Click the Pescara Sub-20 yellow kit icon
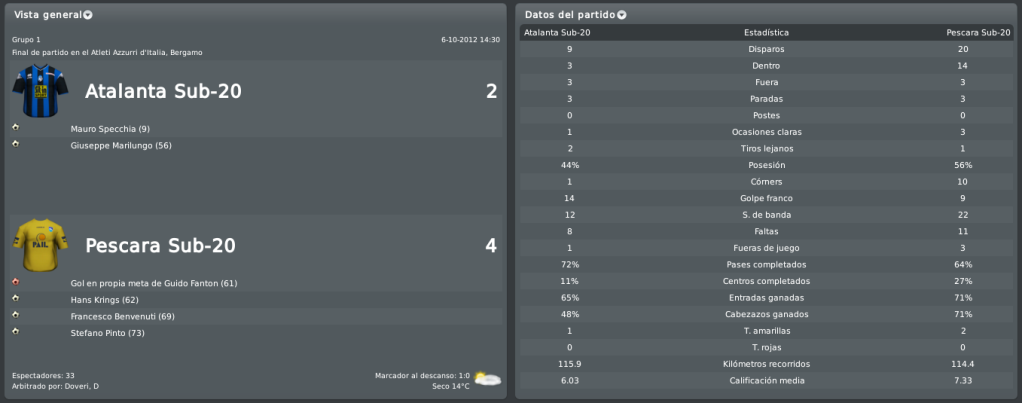 pyautogui.click(x=40, y=245)
